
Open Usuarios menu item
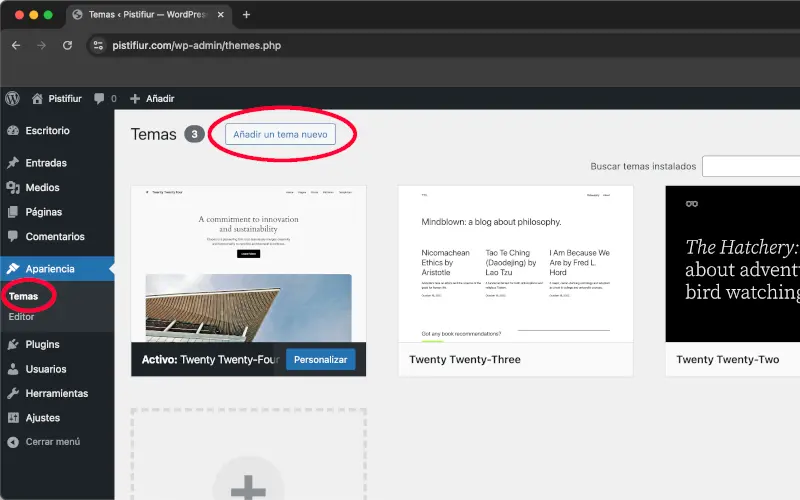(46, 369)
